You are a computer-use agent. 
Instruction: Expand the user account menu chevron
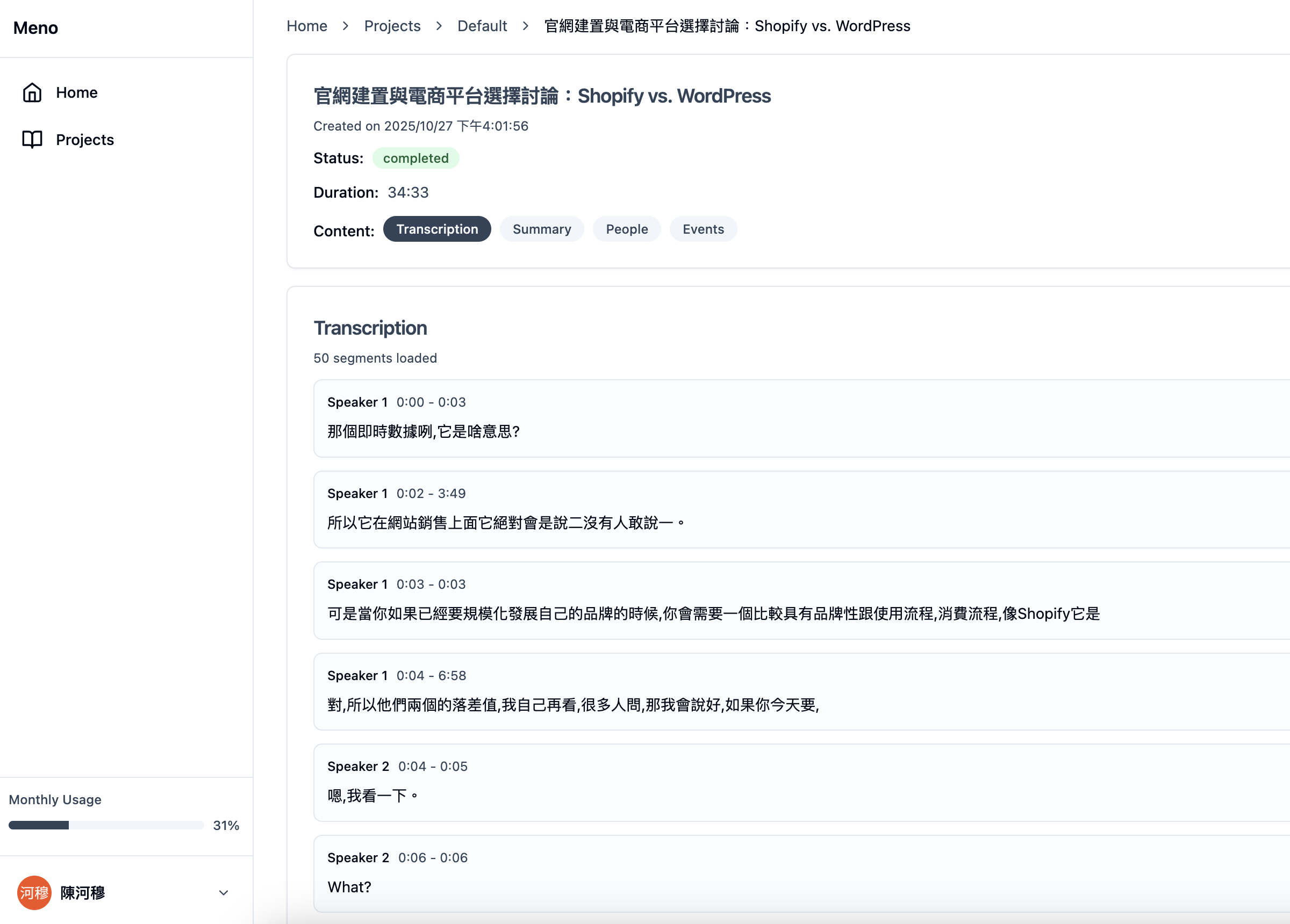click(x=224, y=893)
